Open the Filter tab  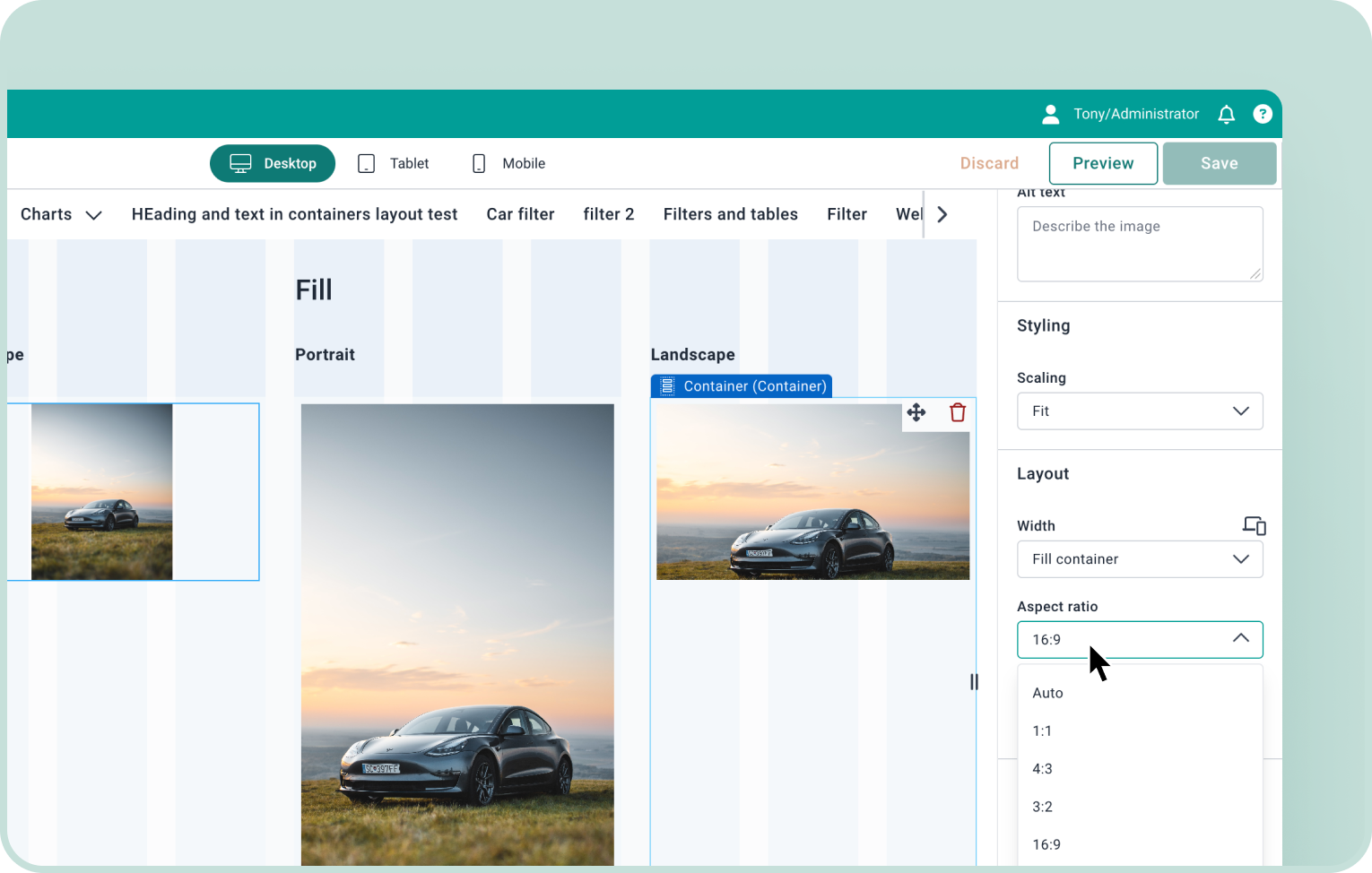click(847, 214)
